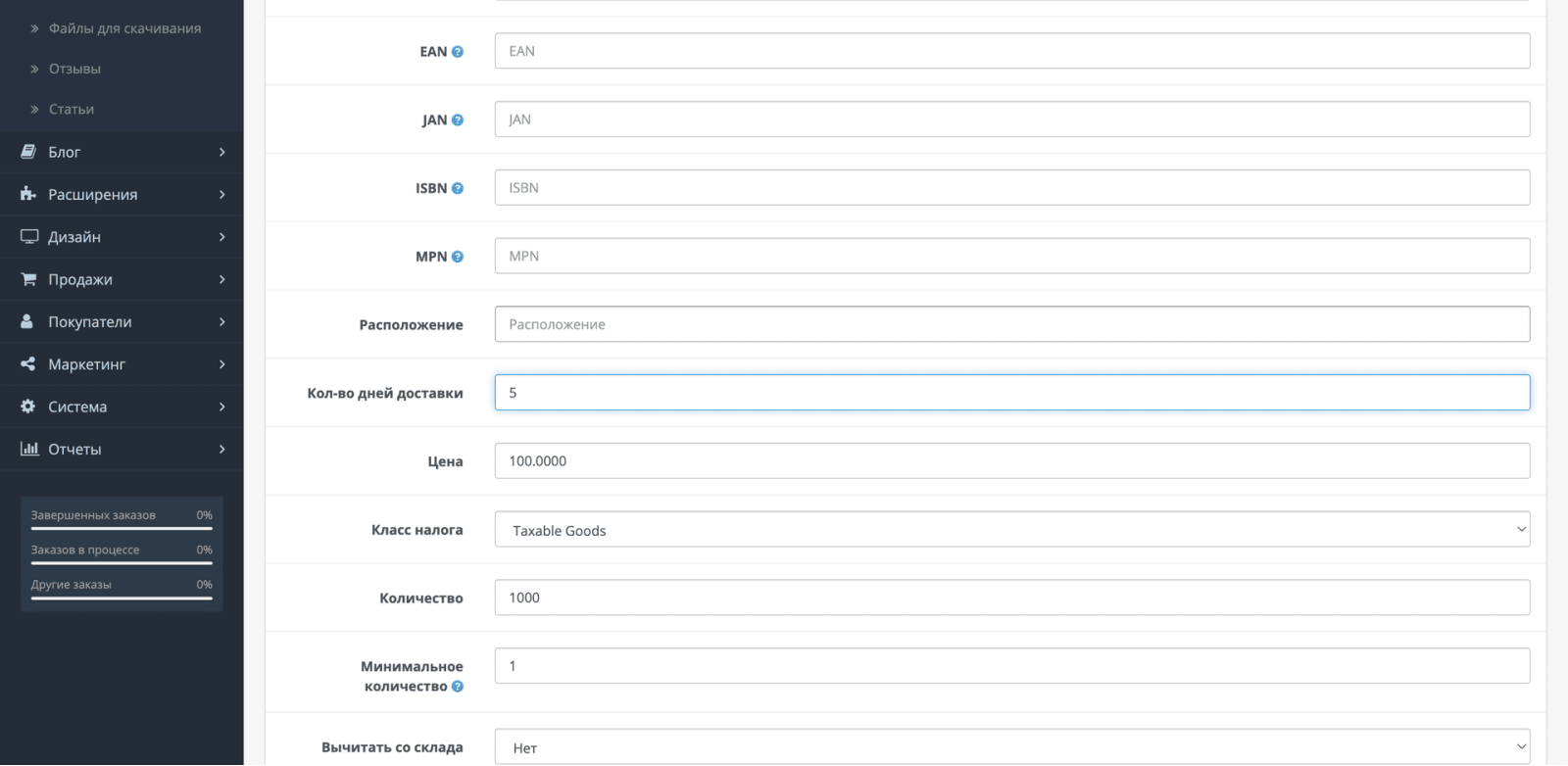
Task: Click the Маркетинг share icon
Action: point(27,363)
